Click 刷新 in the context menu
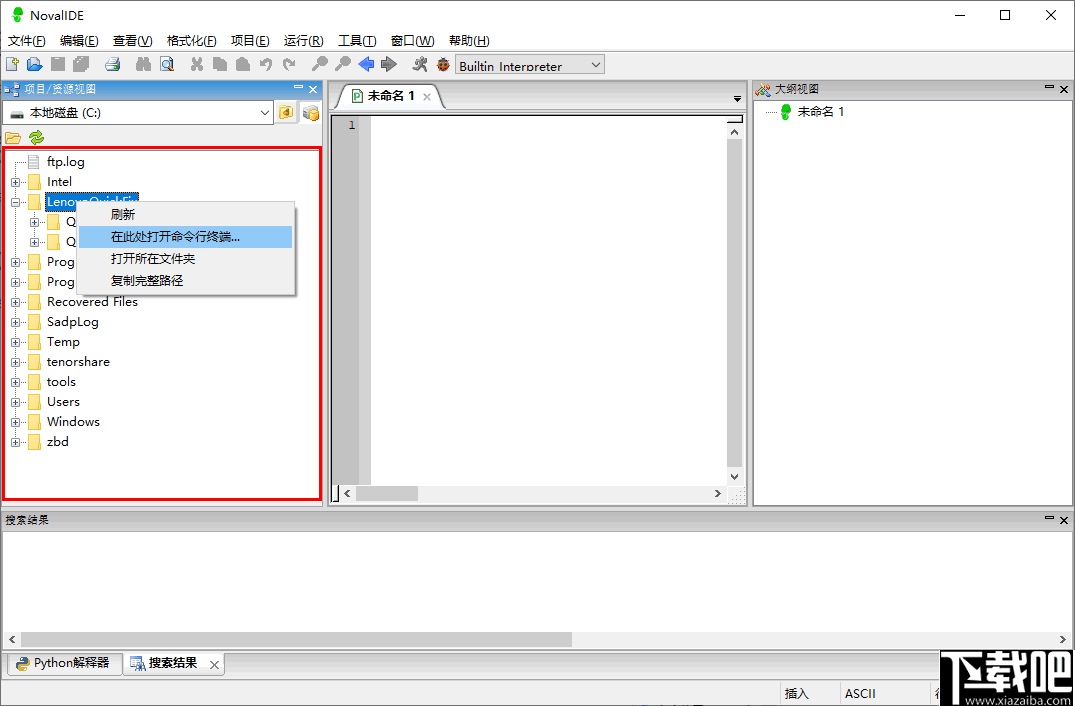 tap(122, 214)
